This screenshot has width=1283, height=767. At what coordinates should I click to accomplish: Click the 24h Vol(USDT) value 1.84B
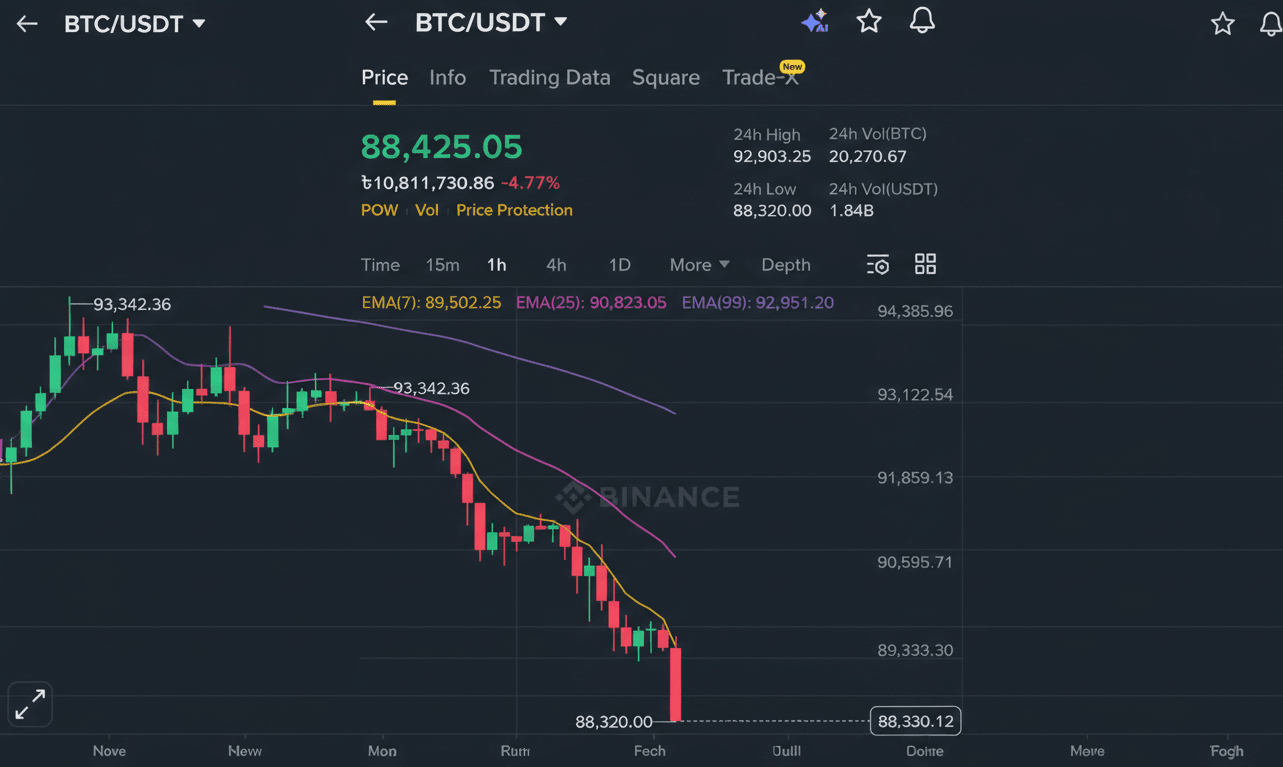coord(852,211)
